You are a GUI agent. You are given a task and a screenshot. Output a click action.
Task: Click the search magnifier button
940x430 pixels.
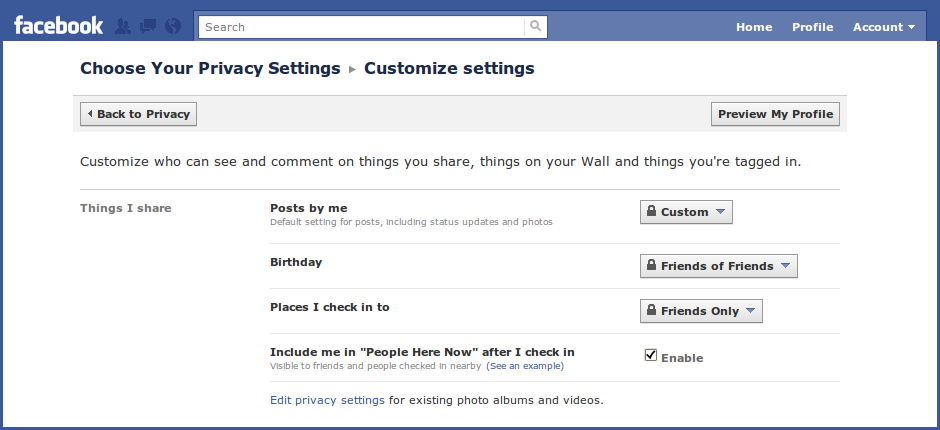pos(536,27)
